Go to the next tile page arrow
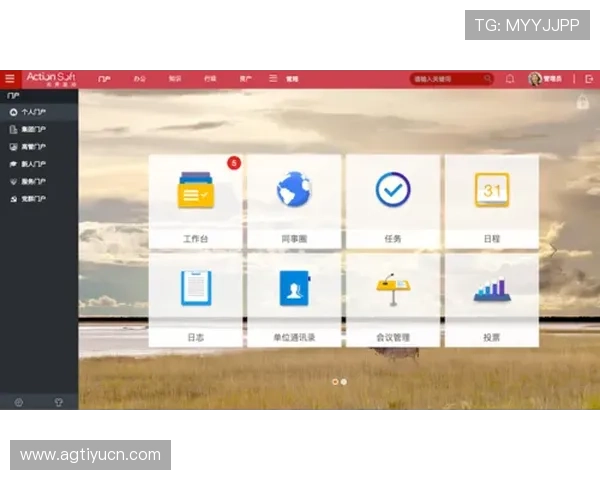600x480 pixels. coord(553,250)
